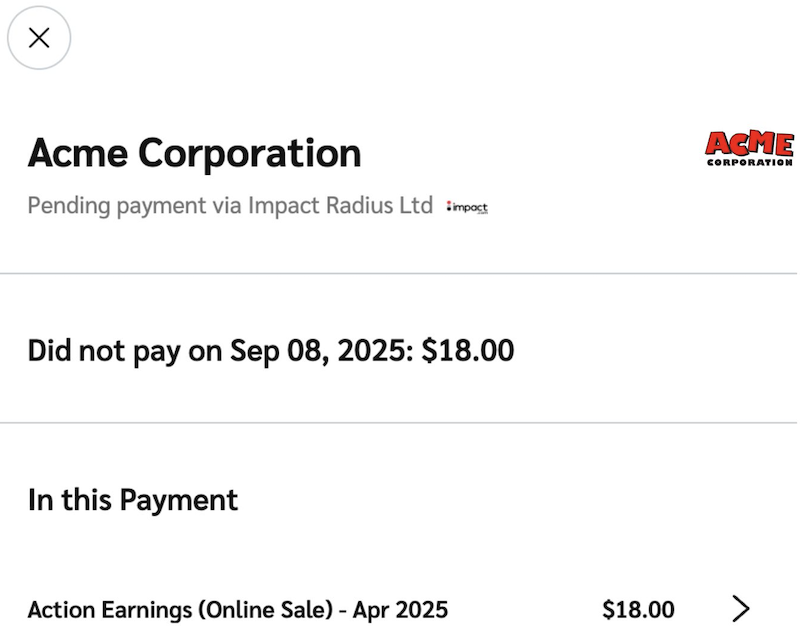The image size is (808, 638).
Task: Click the words 'Action Earnings' in row
Action: point(110,609)
